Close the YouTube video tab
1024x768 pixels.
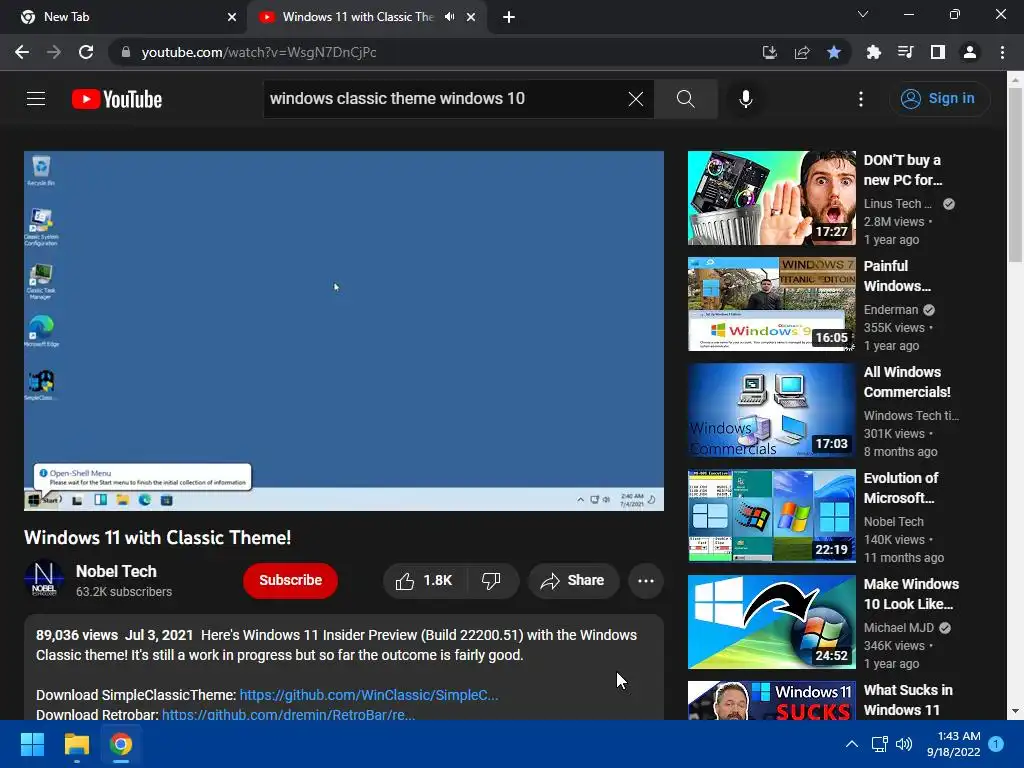pyautogui.click(x=471, y=17)
